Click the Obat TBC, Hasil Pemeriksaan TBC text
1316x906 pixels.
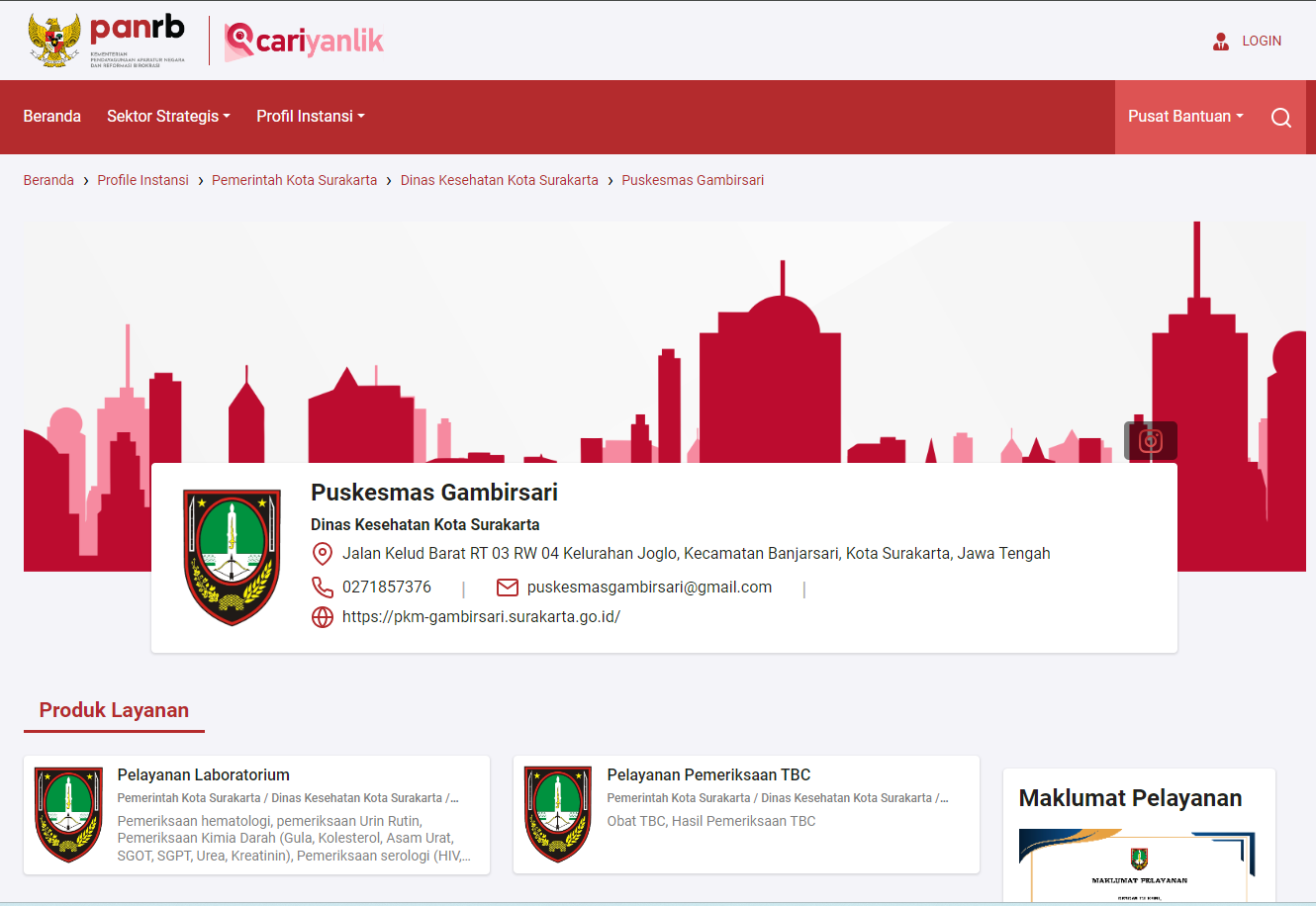click(x=711, y=821)
